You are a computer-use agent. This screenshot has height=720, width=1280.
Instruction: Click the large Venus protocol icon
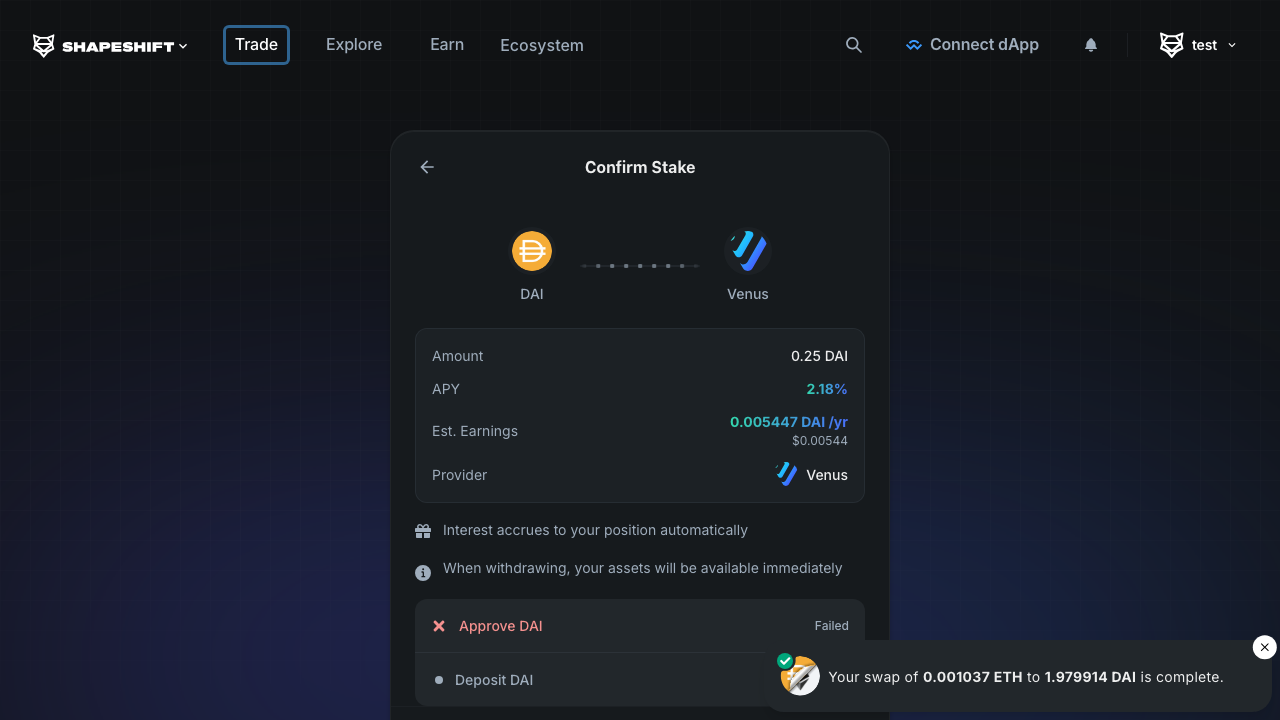(748, 251)
